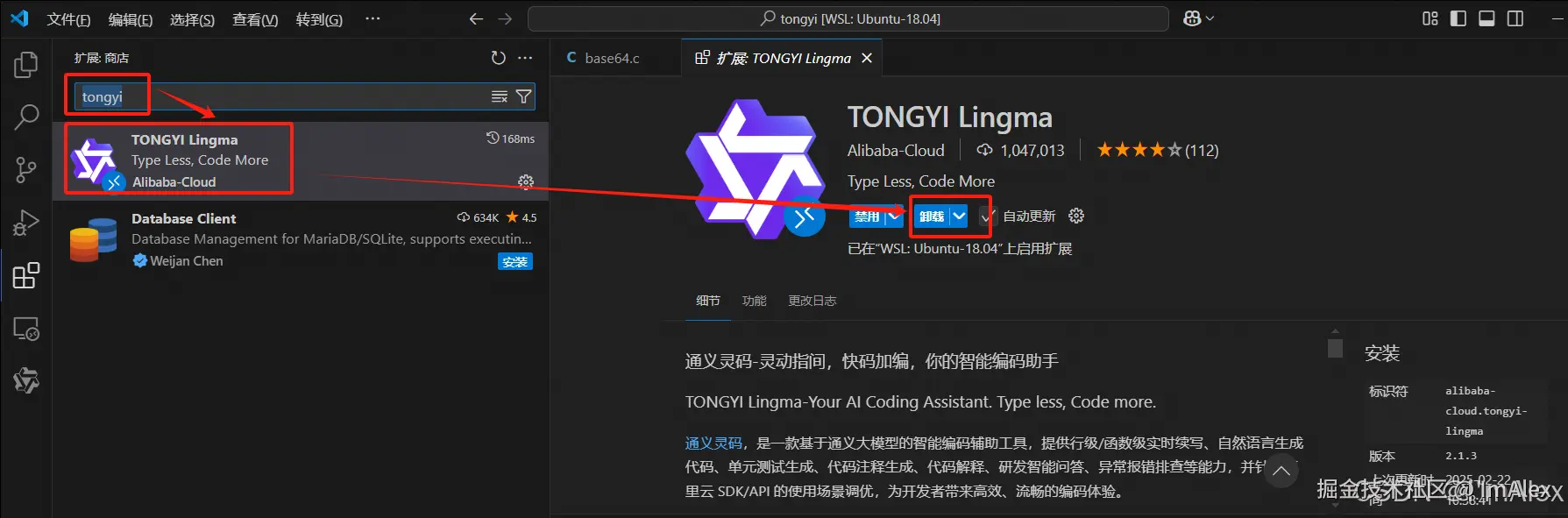The height and width of the screenshot is (518, 1568).
Task: Switch to the Details tab
Action: pyautogui.click(x=708, y=301)
